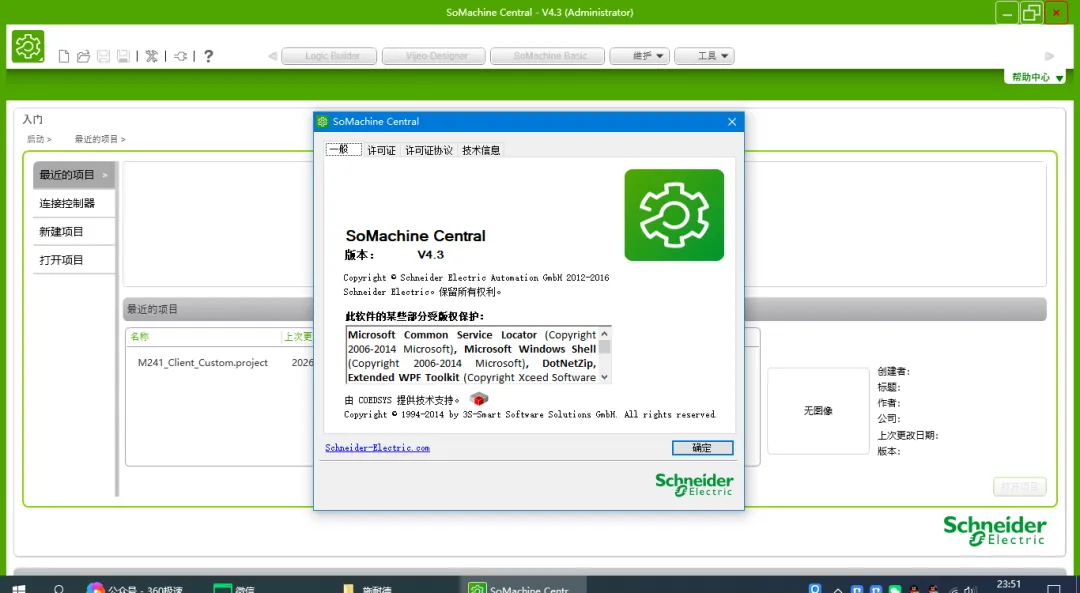
Task: Click the left scroll arrow before Logic Builder
Action: tap(273, 56)
